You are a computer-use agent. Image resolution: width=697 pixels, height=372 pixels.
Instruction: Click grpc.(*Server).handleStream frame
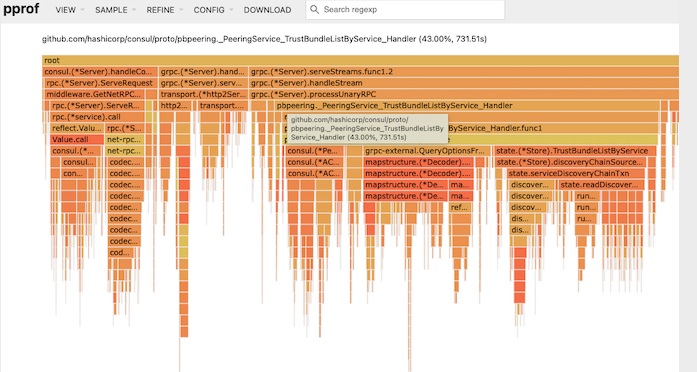pos(464,83)
